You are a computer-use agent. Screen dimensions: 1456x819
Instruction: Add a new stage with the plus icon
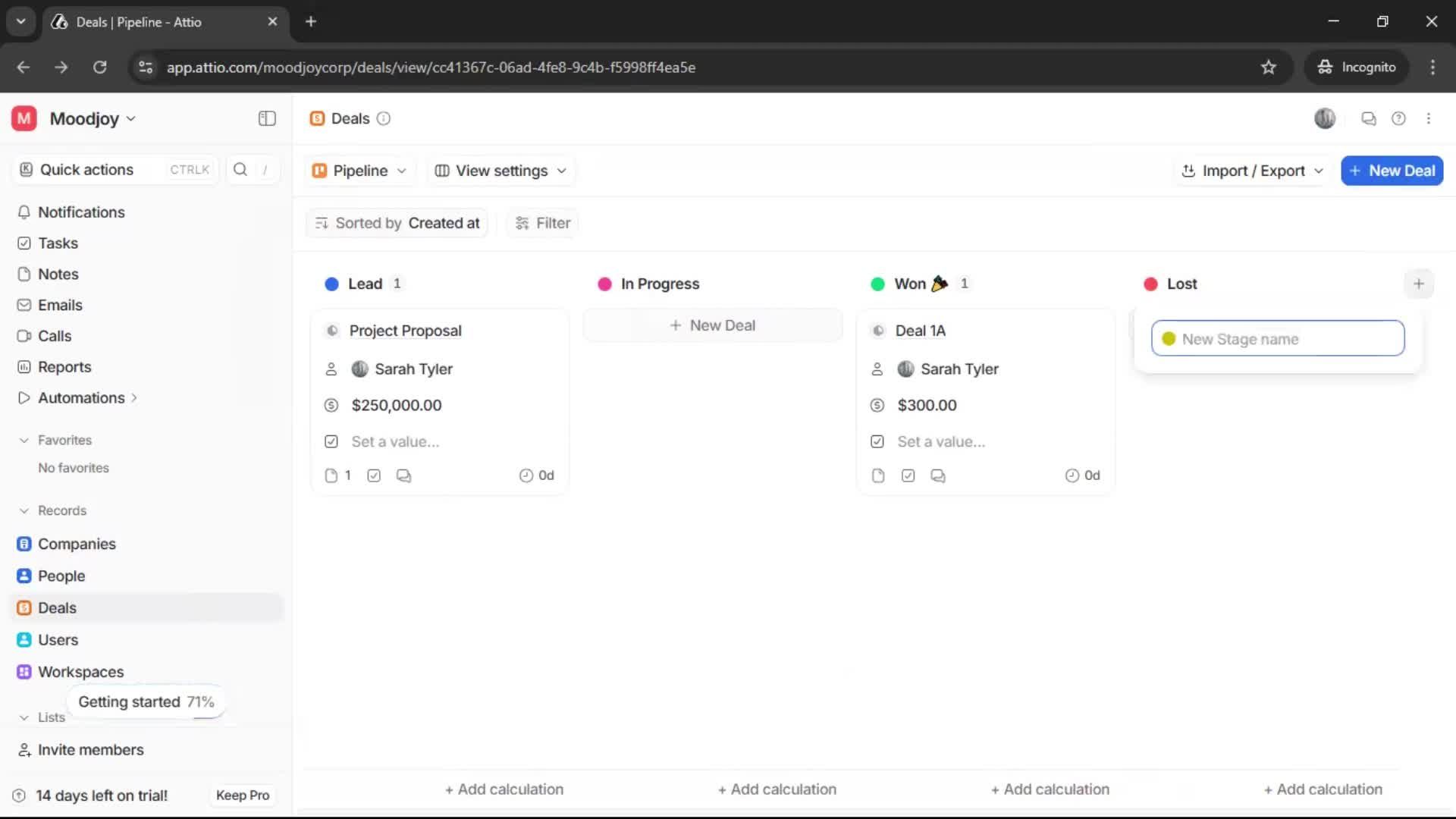tap(1420, 283)
